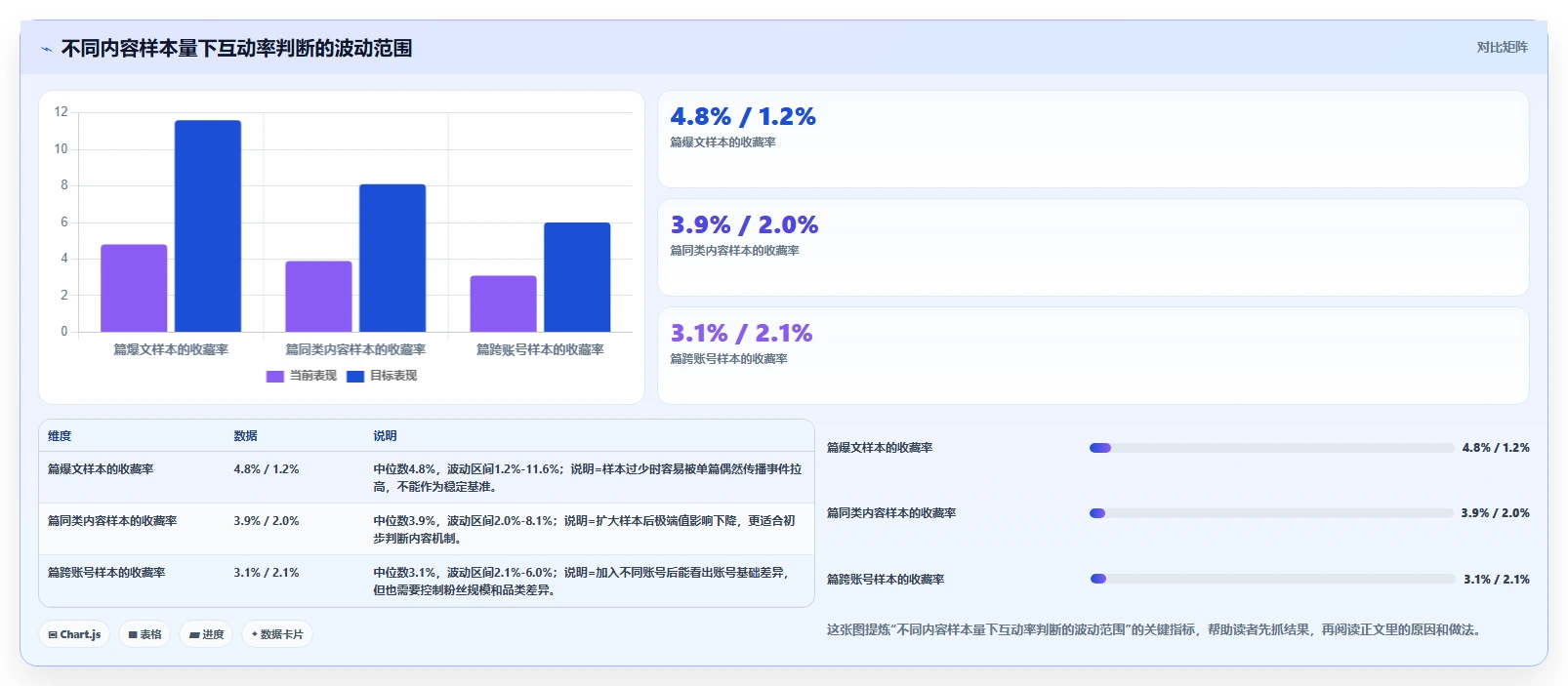
Task: Click the Chart.js chip
Action: click(x=74, y=634)
